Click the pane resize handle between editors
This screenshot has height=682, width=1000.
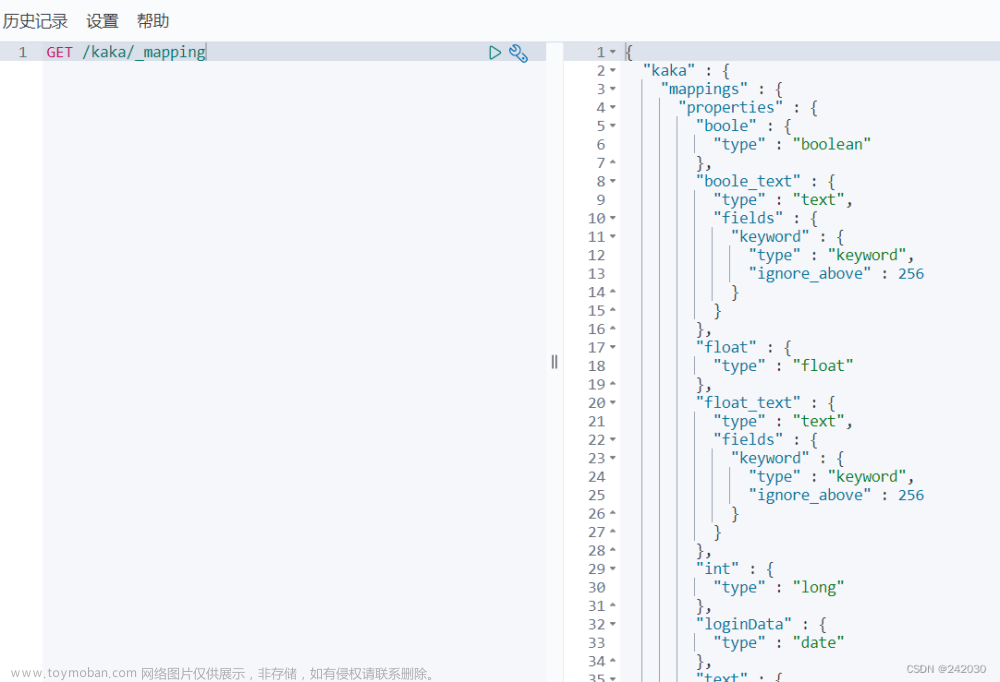point(554,362)
